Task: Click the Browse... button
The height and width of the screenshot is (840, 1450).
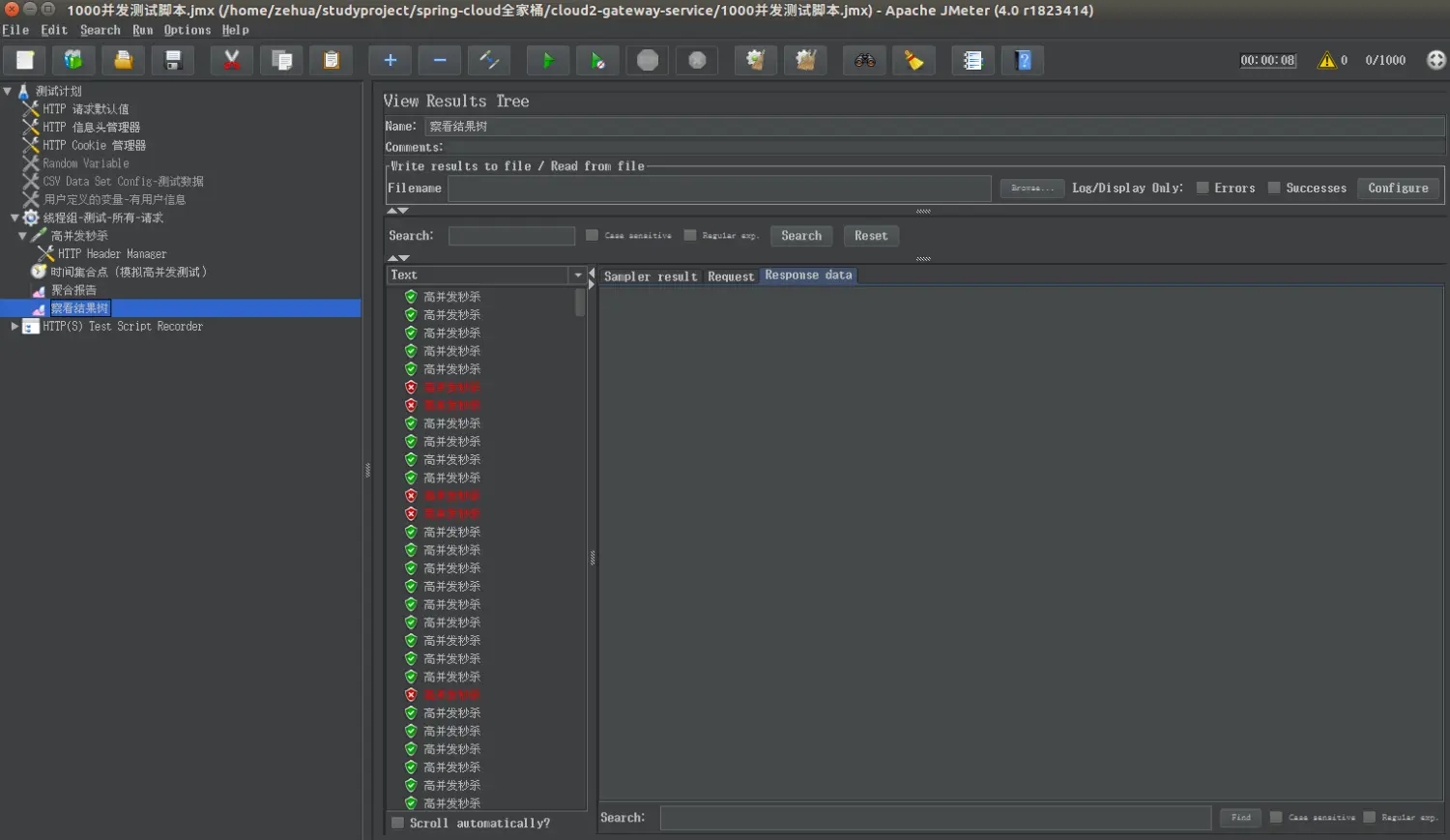Action: 1032,188
